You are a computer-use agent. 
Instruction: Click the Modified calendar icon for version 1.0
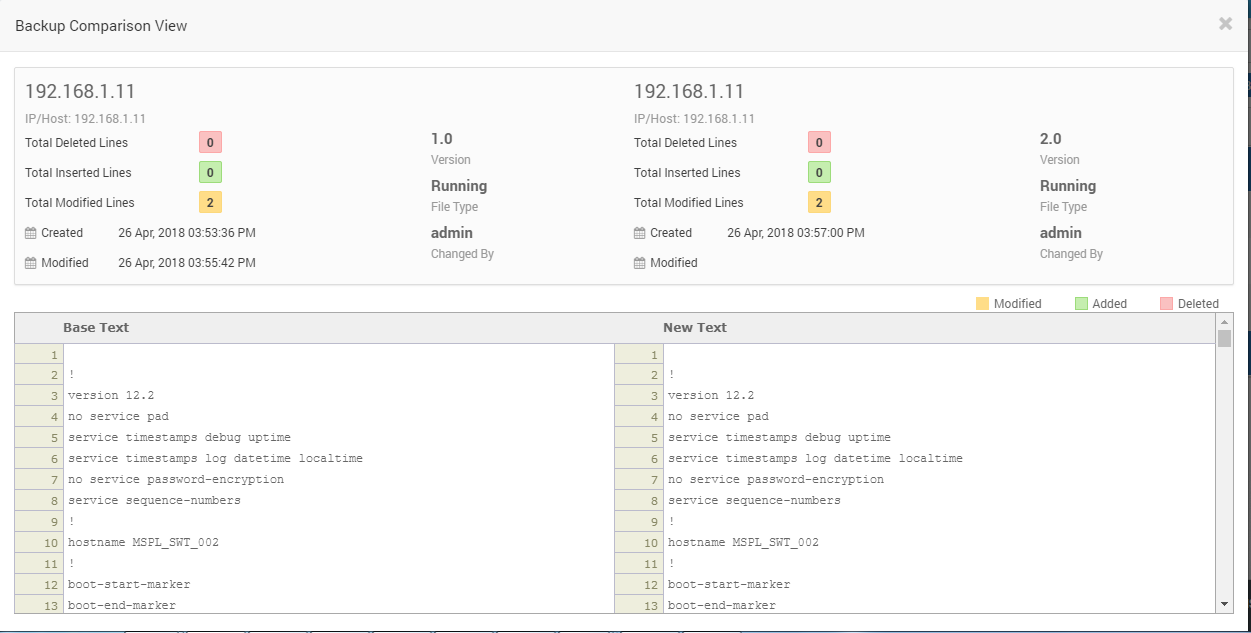tap(31, 263)
